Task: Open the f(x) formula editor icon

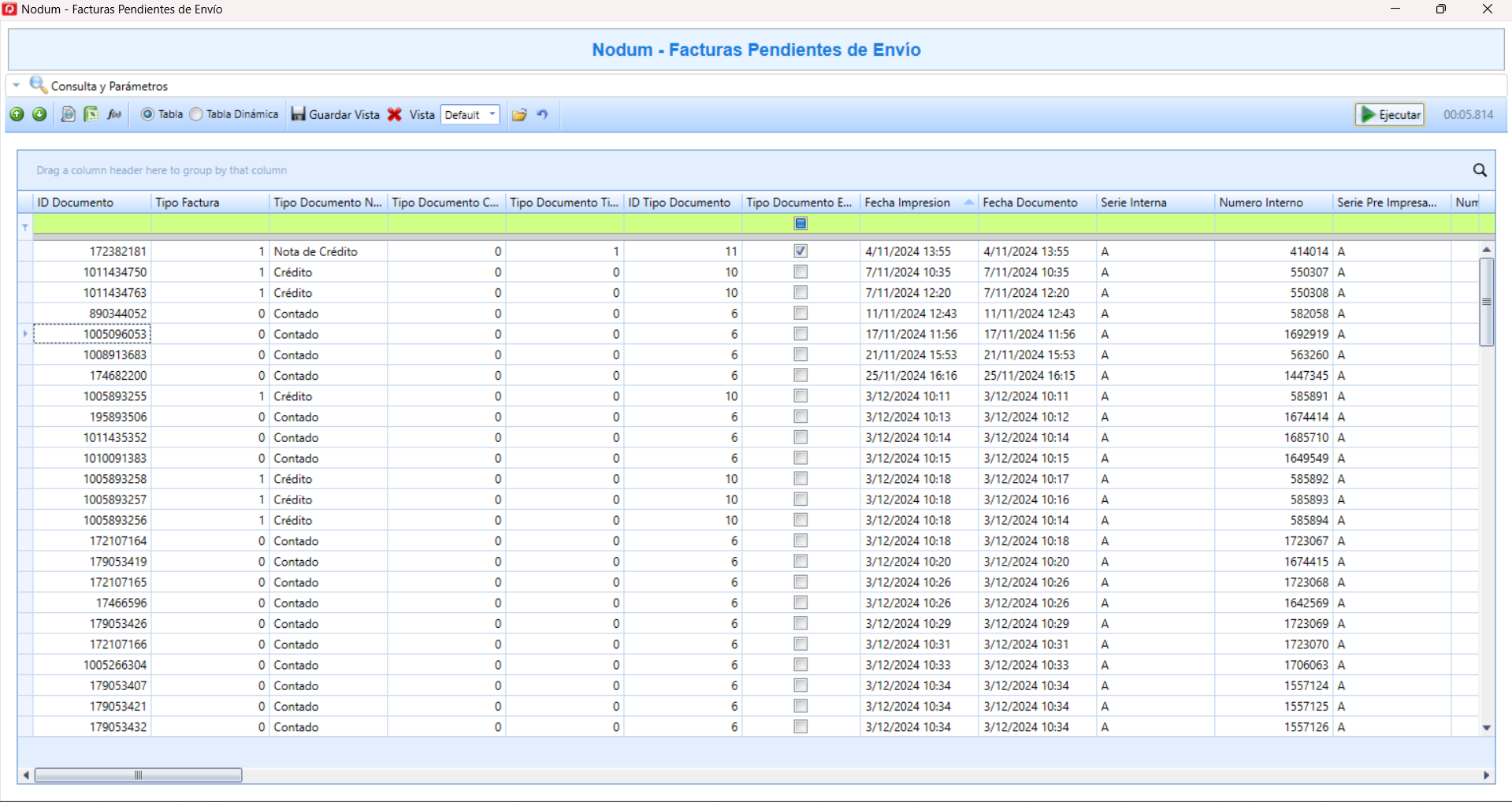Action: (x=114, y=114)
